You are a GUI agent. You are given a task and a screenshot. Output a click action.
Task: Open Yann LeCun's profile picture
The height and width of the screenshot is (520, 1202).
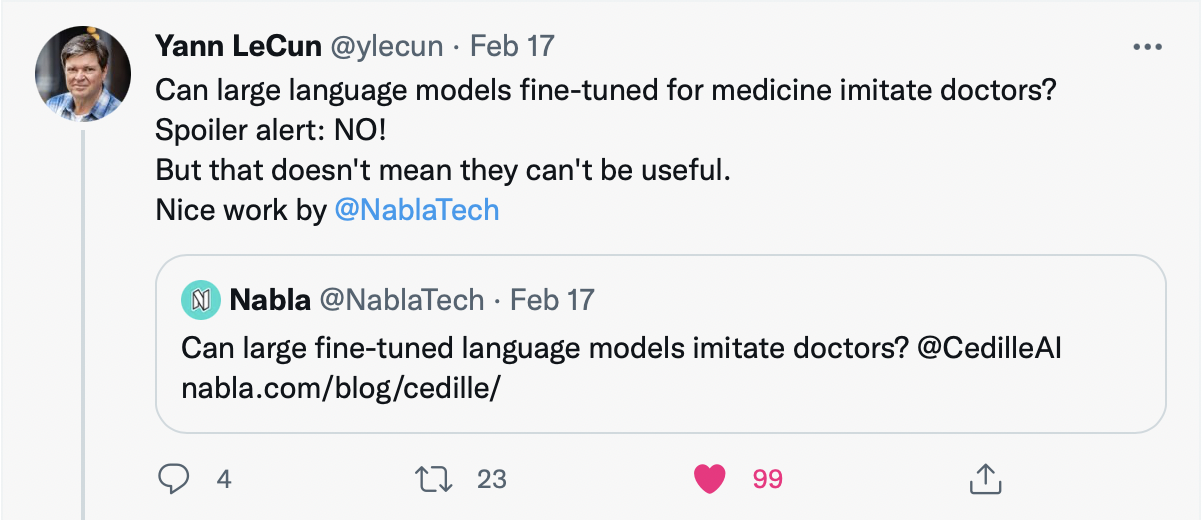coord(83,74)
